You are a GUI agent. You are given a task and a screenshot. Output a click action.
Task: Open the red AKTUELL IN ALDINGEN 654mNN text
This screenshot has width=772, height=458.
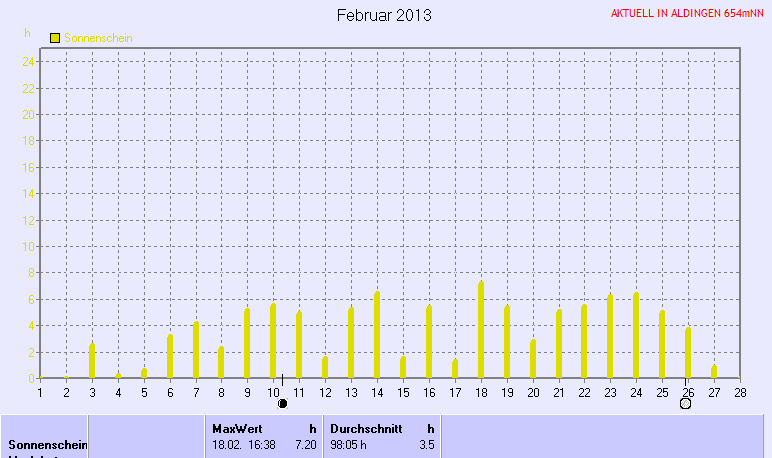[x=687, y=14]
